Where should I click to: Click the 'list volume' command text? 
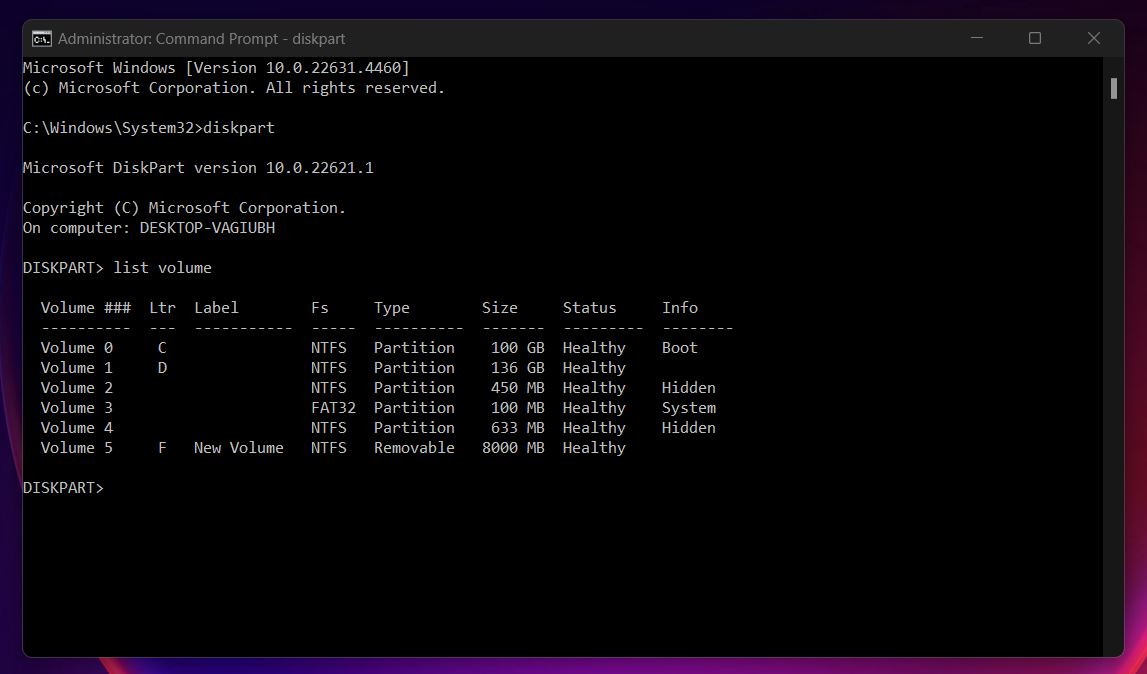coord(162,268)
